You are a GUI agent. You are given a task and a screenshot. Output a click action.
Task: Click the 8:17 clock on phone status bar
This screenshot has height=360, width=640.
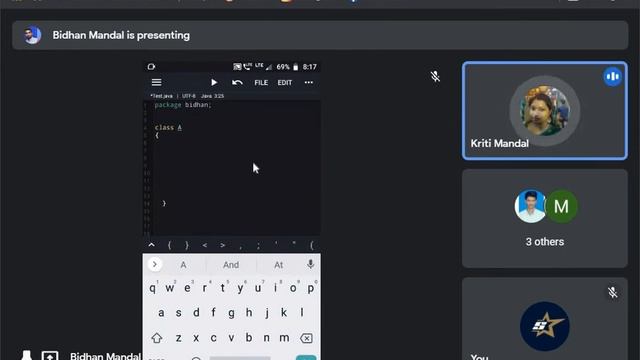310,67
